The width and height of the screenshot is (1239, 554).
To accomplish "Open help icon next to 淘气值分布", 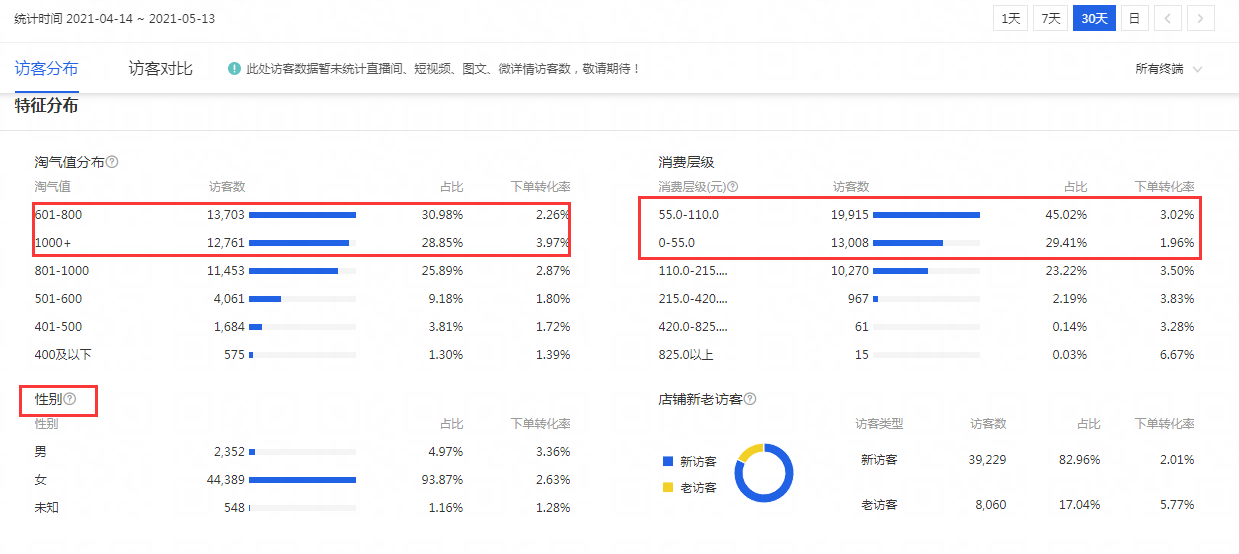I will pyautogui.click(x=112, y=162).
